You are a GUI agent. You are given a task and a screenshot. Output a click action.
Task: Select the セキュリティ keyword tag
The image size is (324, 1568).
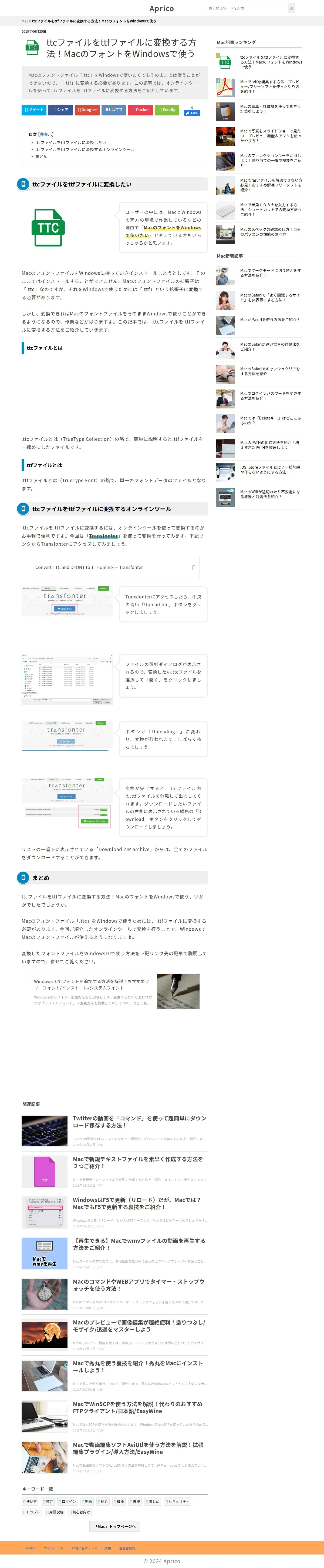[177, 1502]
